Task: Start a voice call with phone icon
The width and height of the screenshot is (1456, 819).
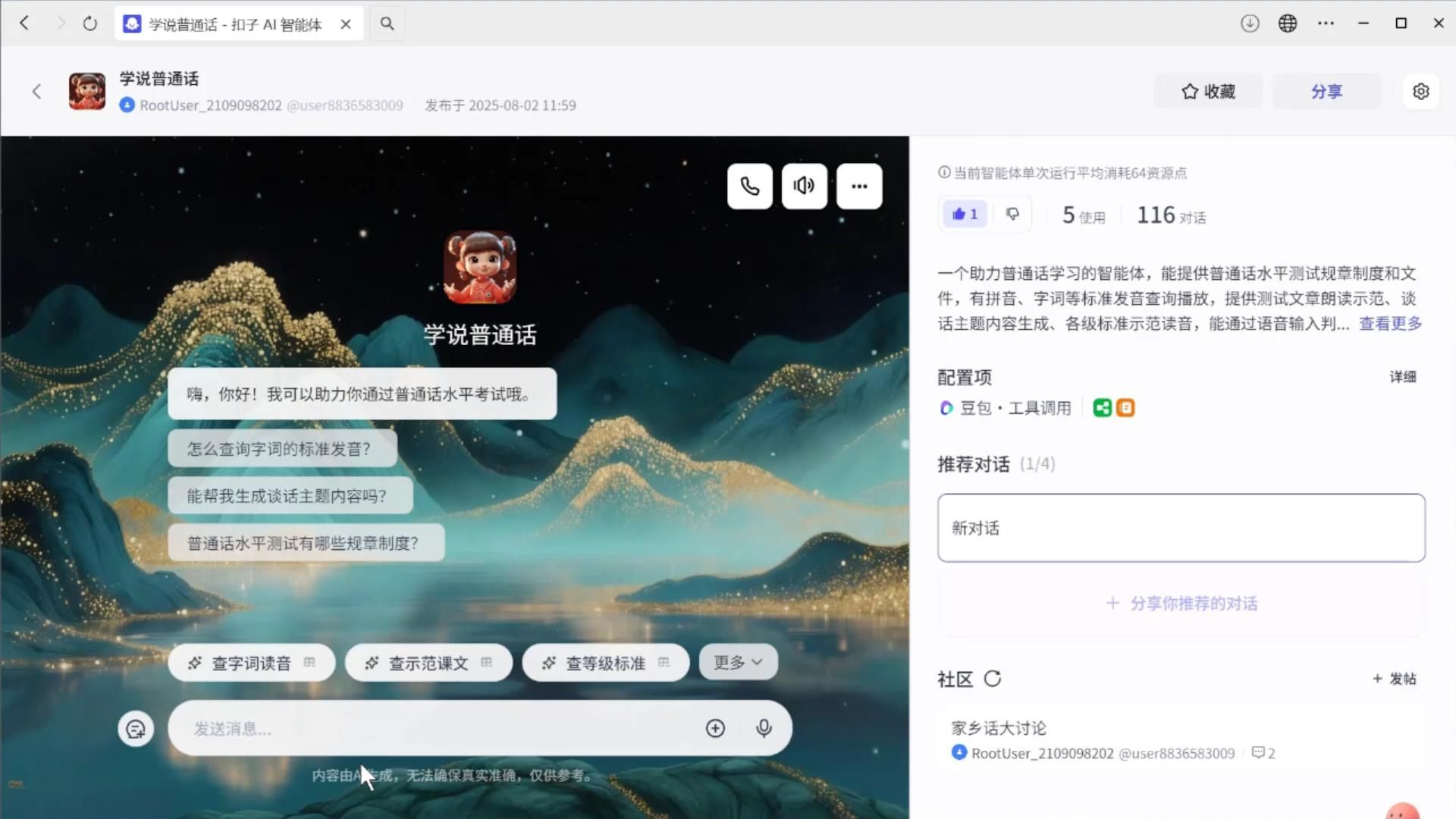Action: pos(749,186)
